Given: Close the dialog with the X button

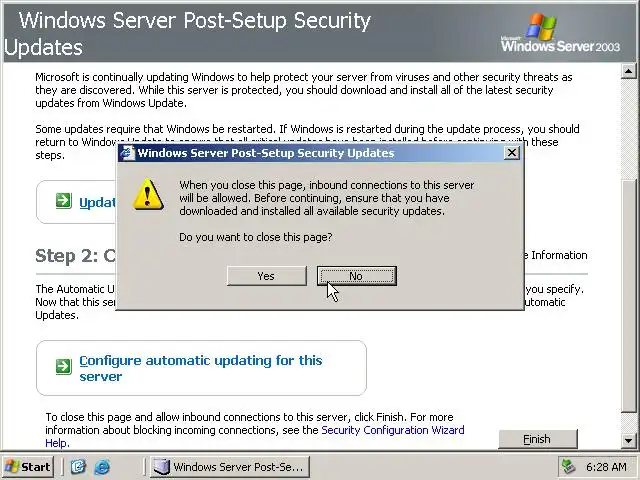Looking at the screenshot, I should (x=511, y=153).
